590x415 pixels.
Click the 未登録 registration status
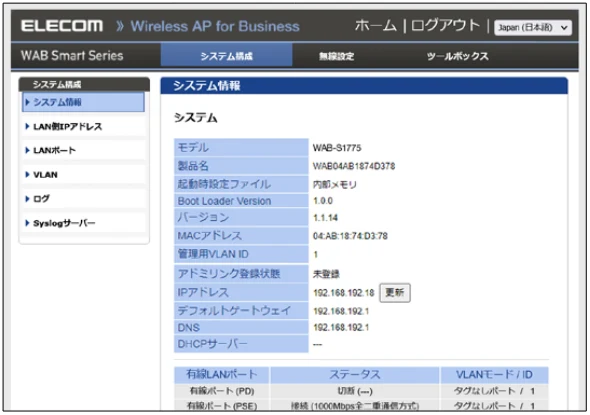click(x=326, y=274)
